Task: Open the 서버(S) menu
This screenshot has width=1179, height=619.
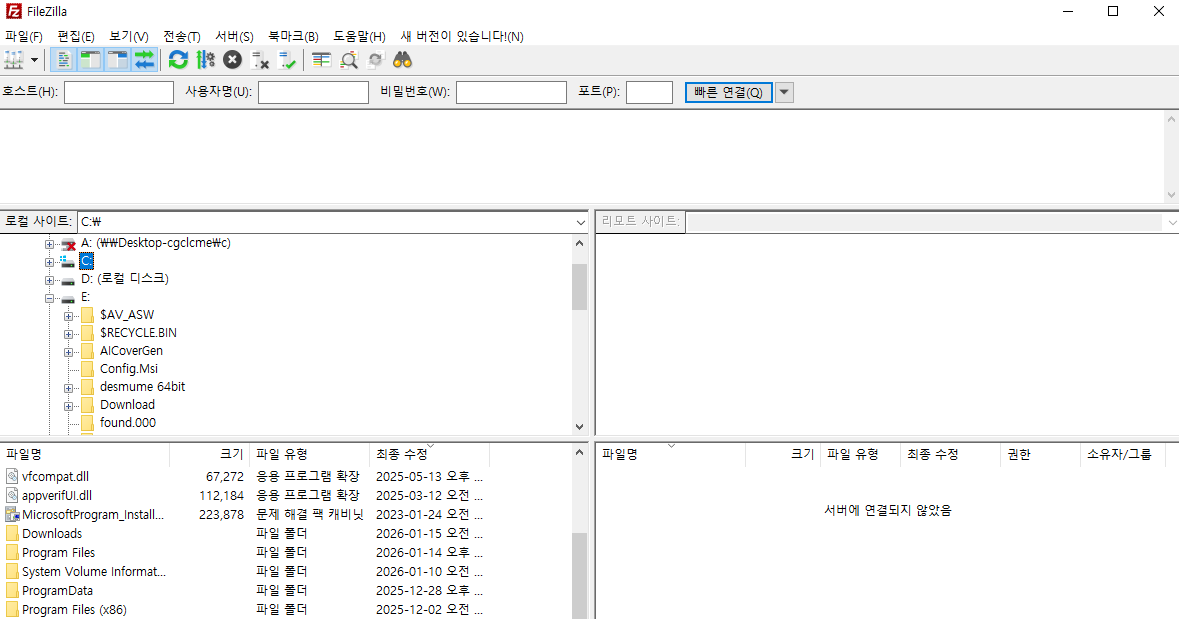Action: (x=234, y=36)
